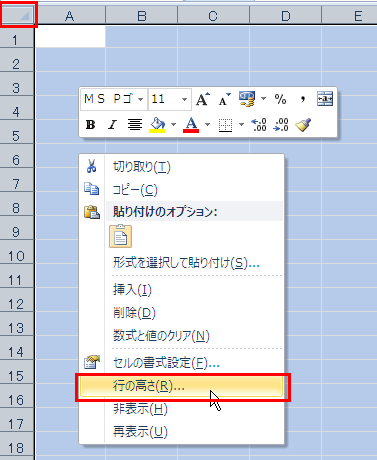Select the row 3 header
Viewport: 377px width, 460px height.
tap(17, 84)
